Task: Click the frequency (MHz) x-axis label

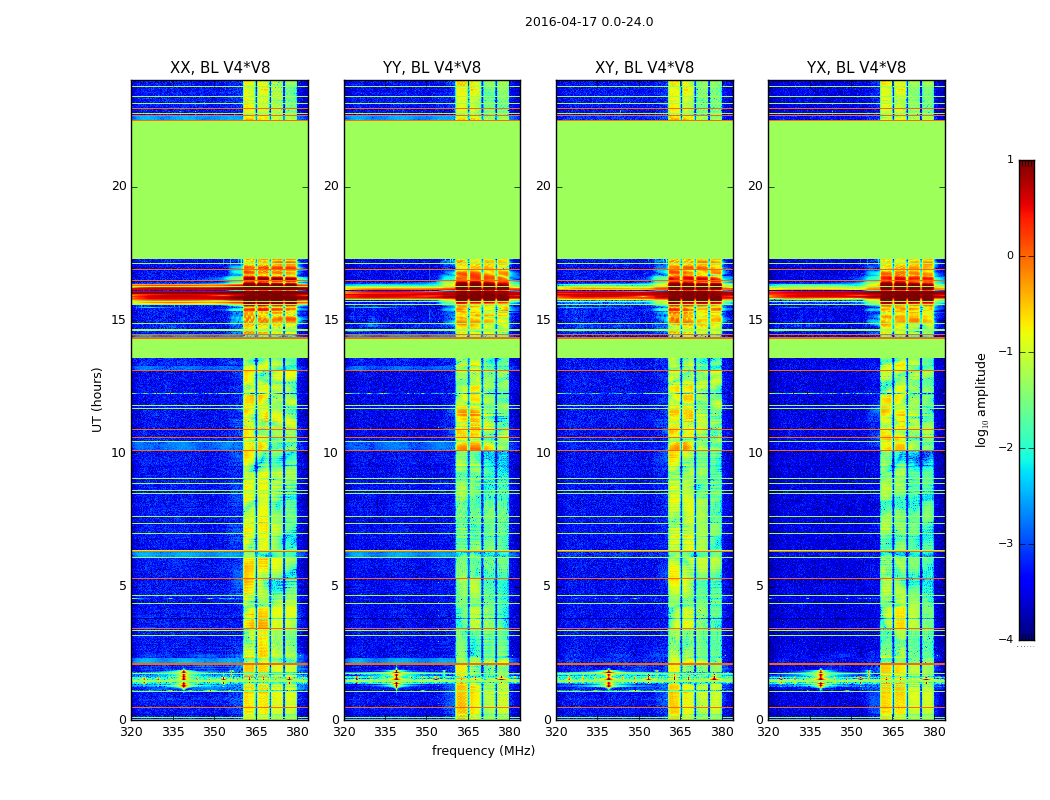Action: [483, 751]
